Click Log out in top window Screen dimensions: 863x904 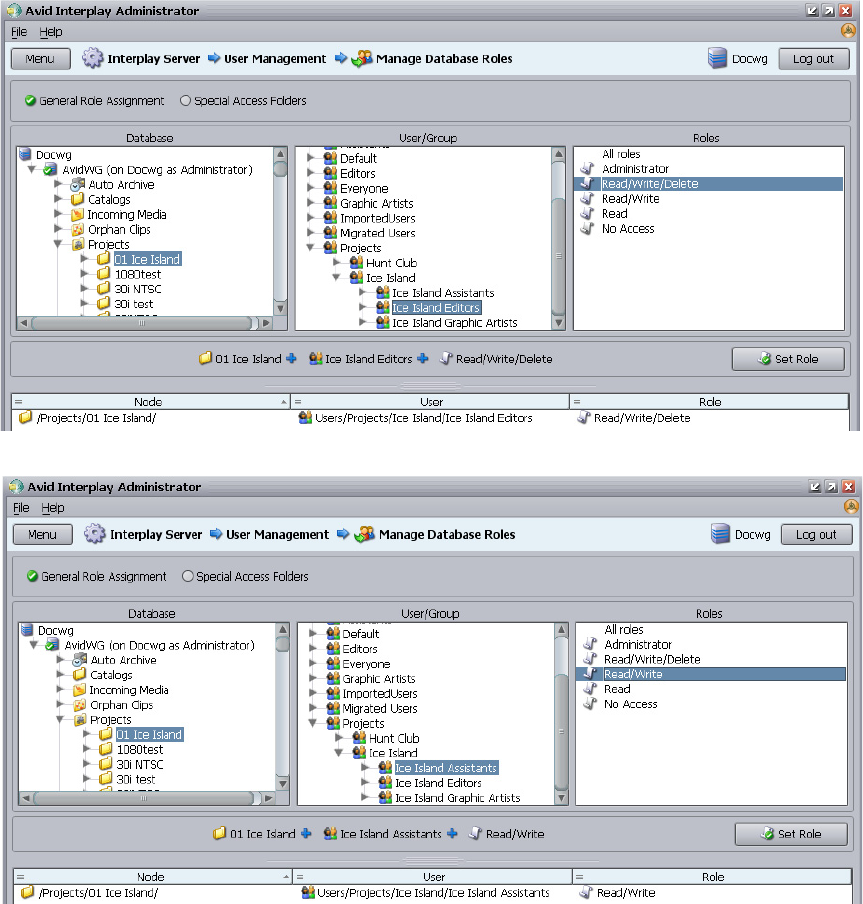(813, 59)
